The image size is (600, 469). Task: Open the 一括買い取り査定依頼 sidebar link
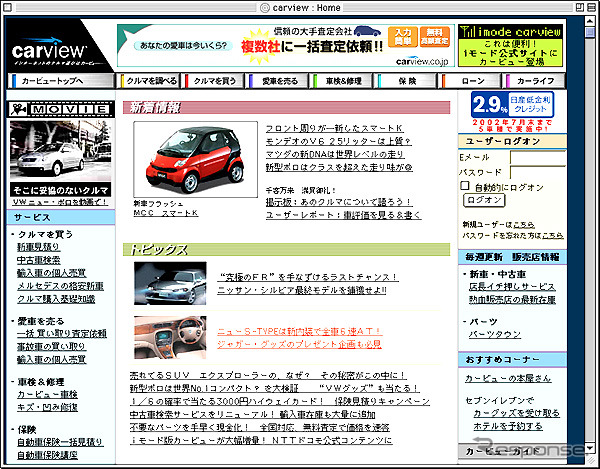point(62,334)
